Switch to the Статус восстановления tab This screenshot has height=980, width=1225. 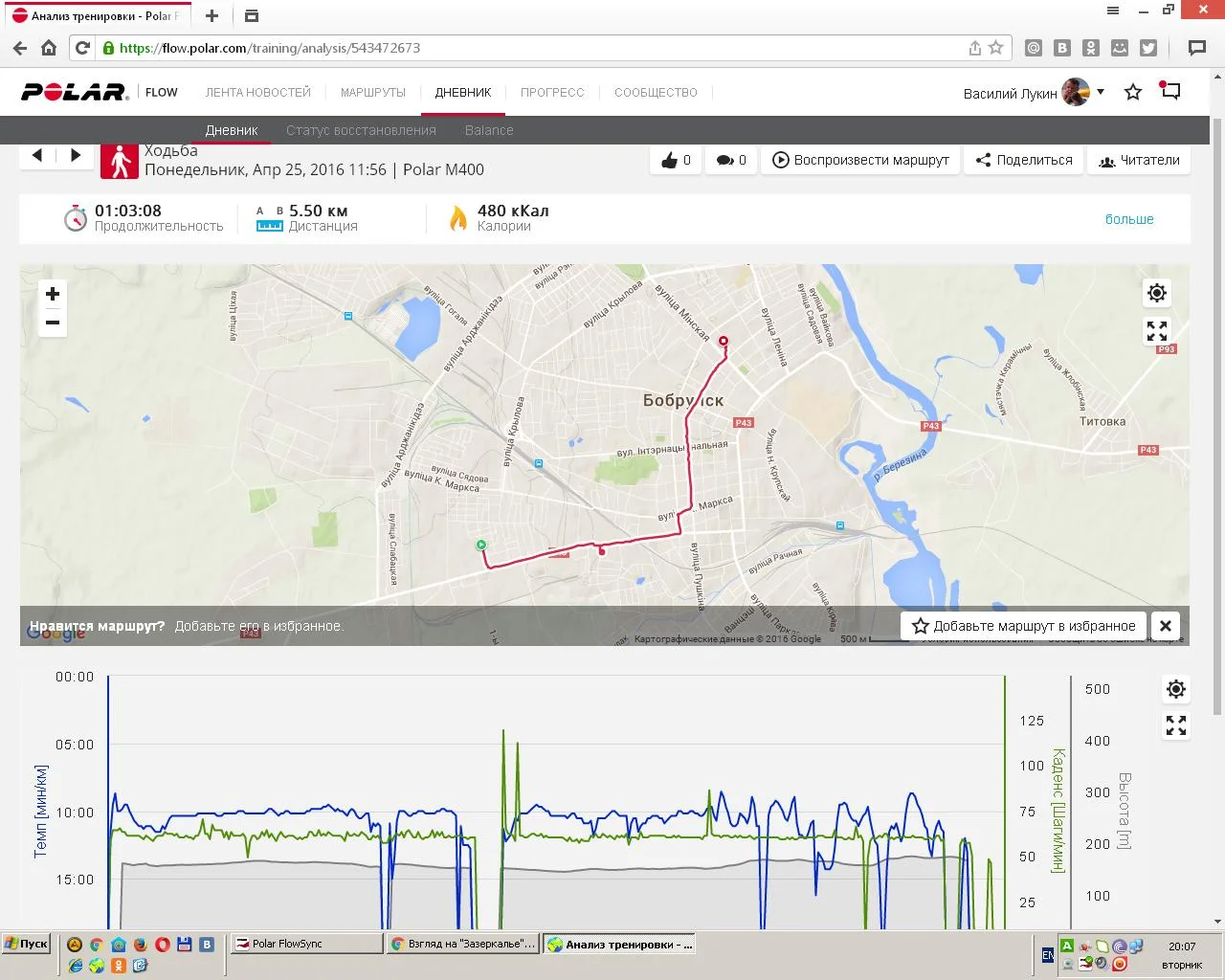coord(361,130)
